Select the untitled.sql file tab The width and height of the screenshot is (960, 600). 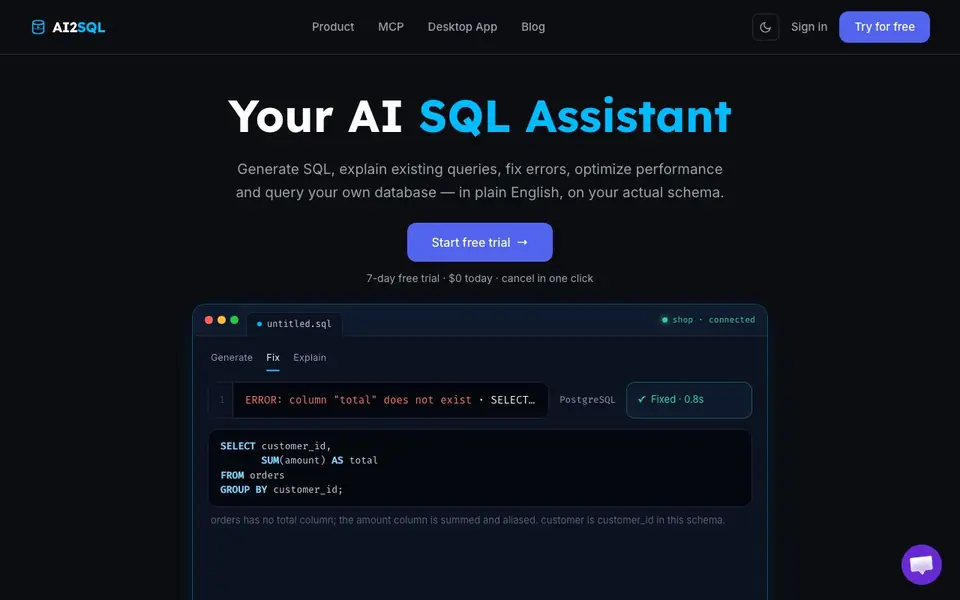click(294, 324)
